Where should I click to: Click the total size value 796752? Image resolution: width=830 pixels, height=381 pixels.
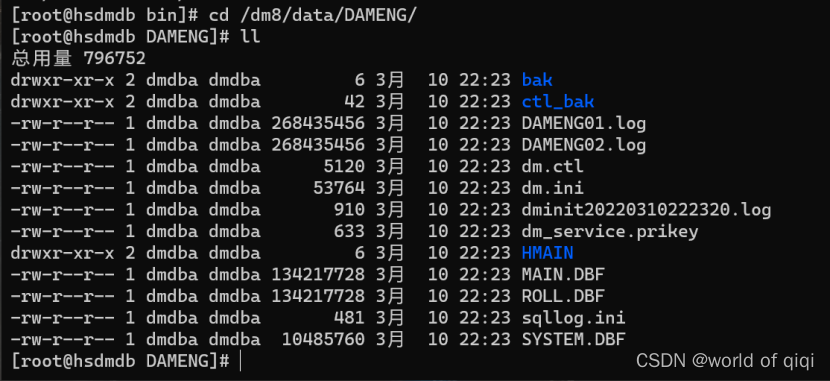click(114, 59)
